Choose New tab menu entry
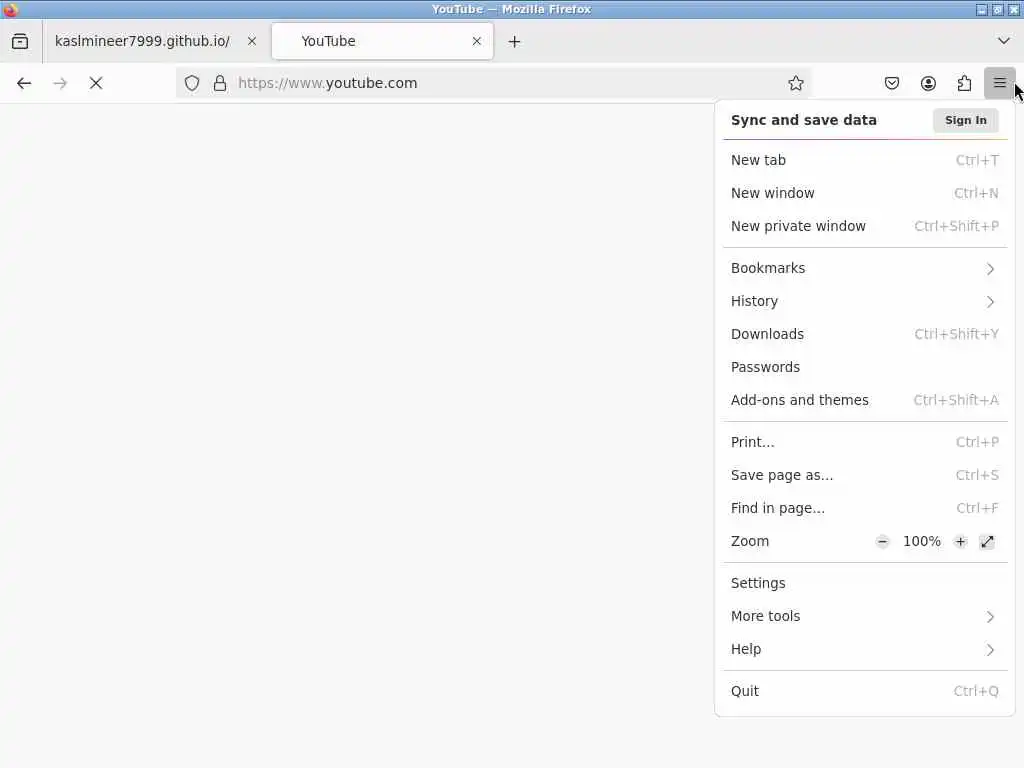The image size is (1024, 768). (865, 160)
